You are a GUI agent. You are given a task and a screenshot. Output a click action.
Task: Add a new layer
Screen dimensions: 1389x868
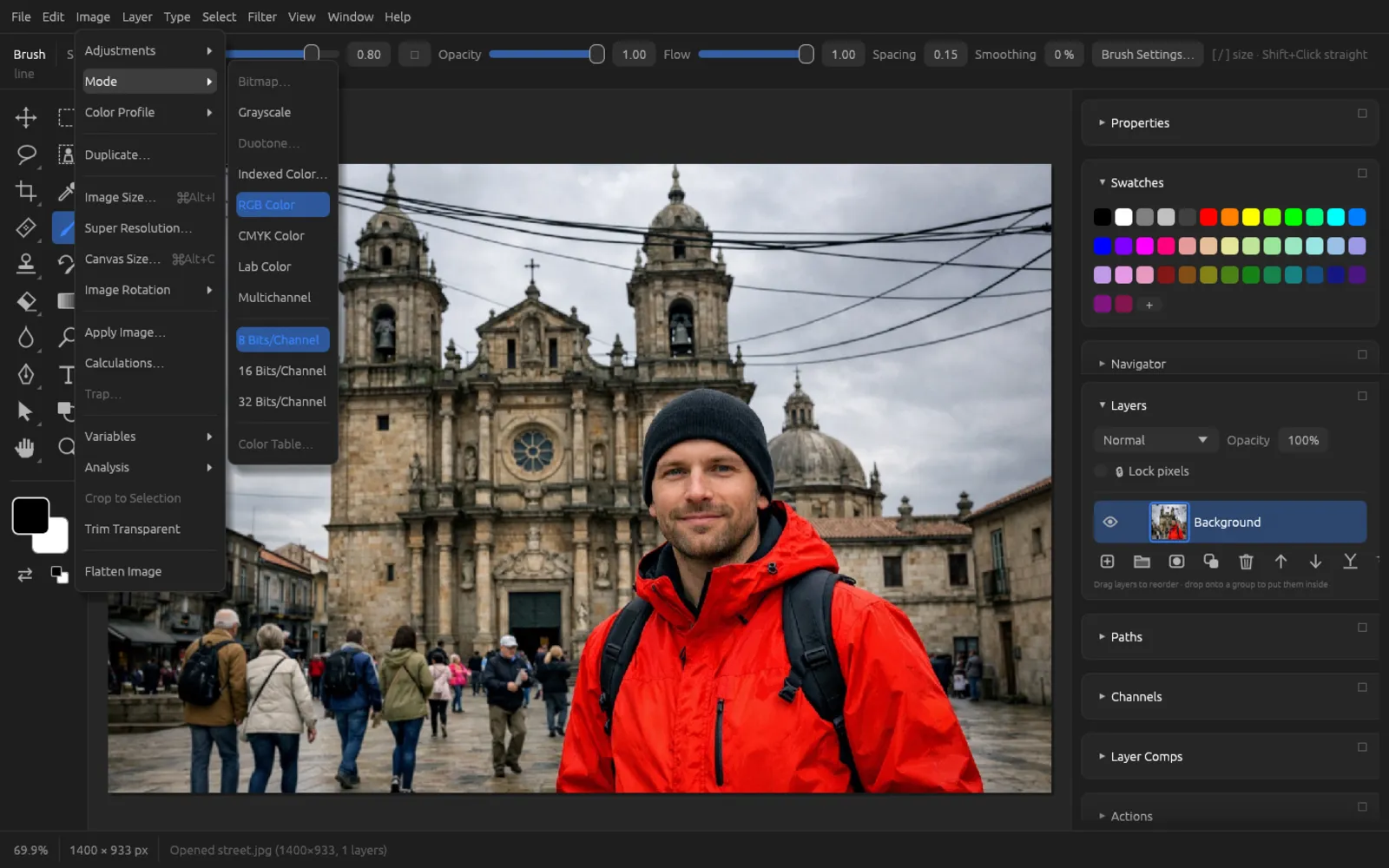pyautogui.click(x=1107, y=562)
